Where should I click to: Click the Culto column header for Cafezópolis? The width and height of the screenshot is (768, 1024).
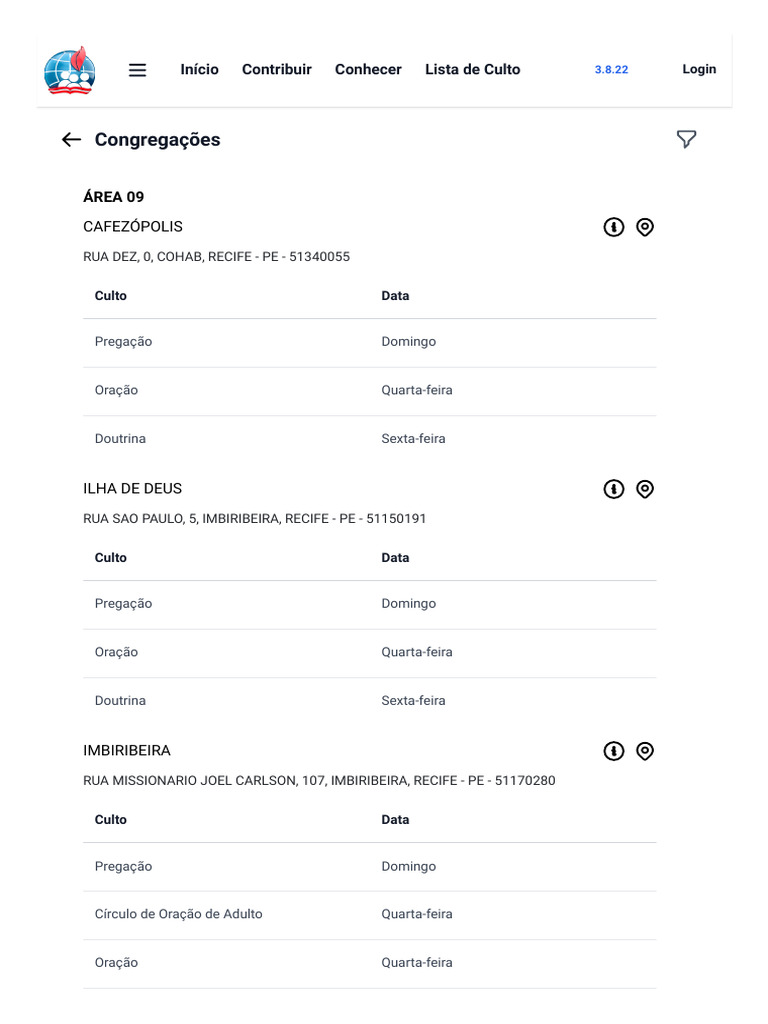111,296
